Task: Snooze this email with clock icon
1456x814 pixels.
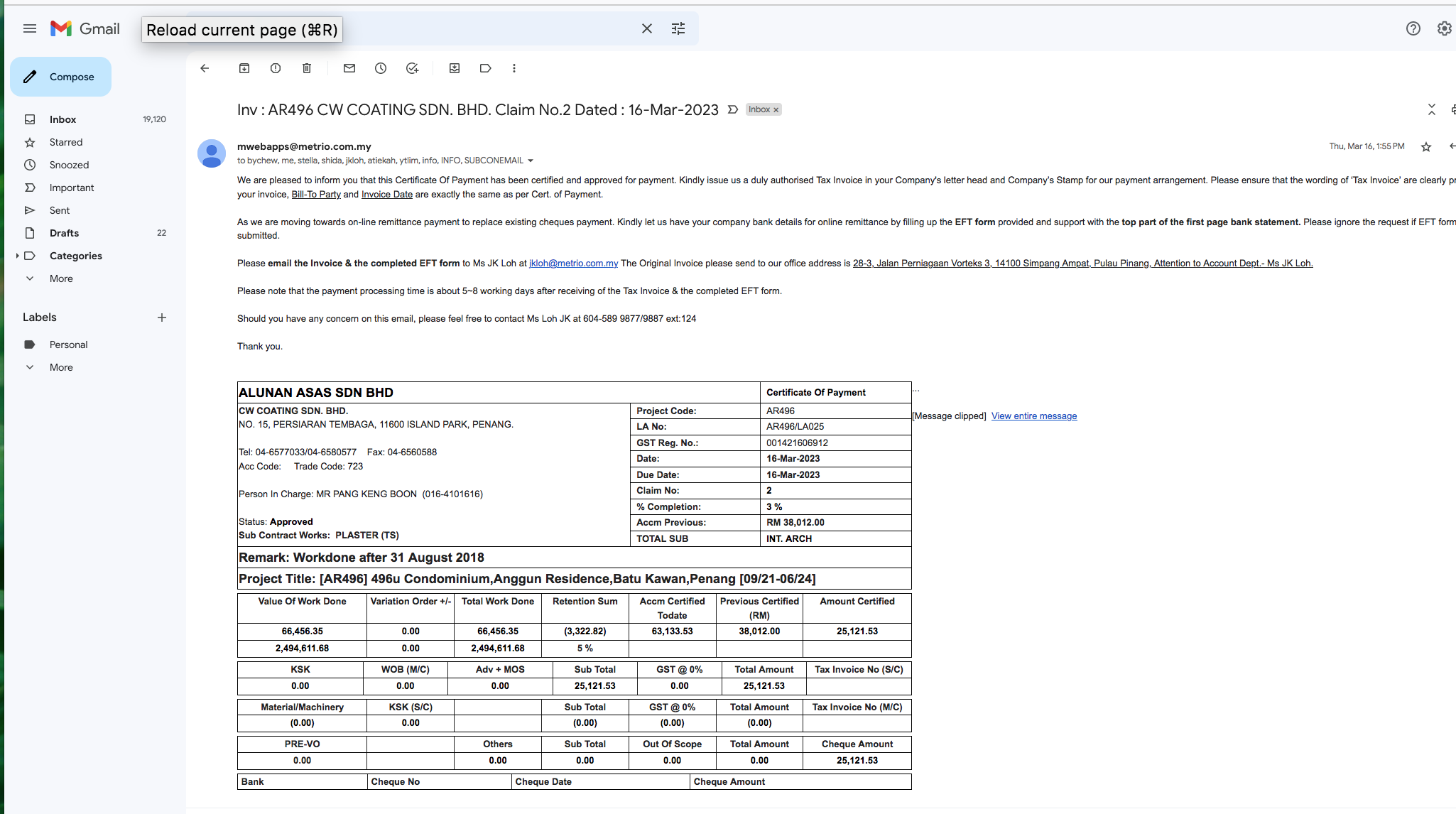Action: click(381, 68)
